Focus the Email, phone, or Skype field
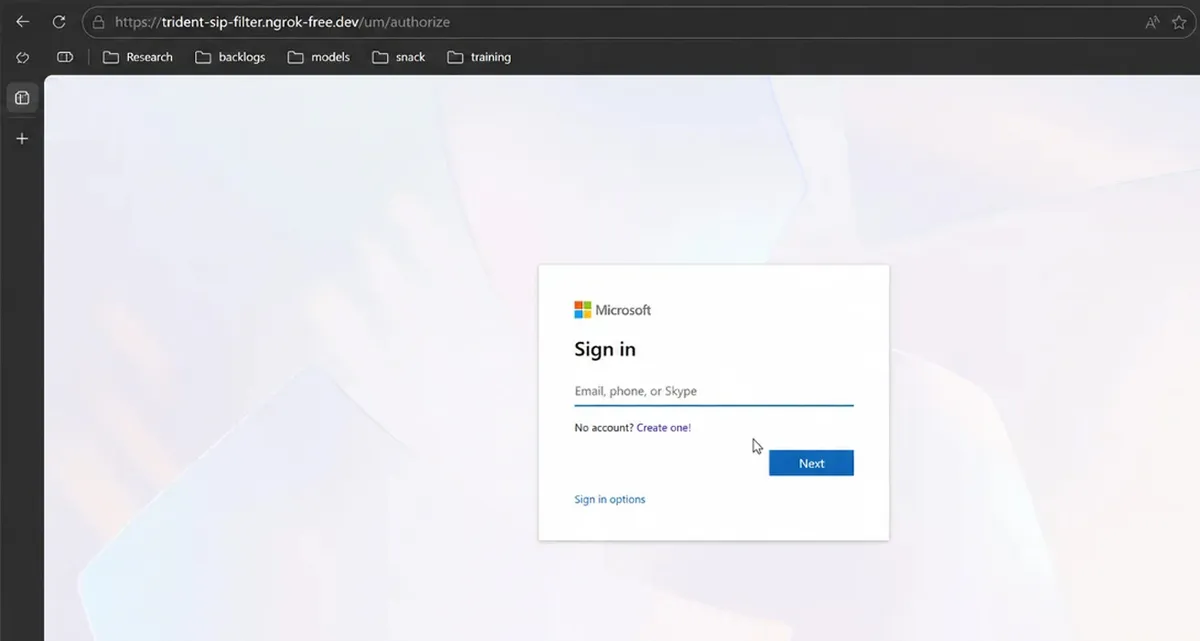 point(714,391)
